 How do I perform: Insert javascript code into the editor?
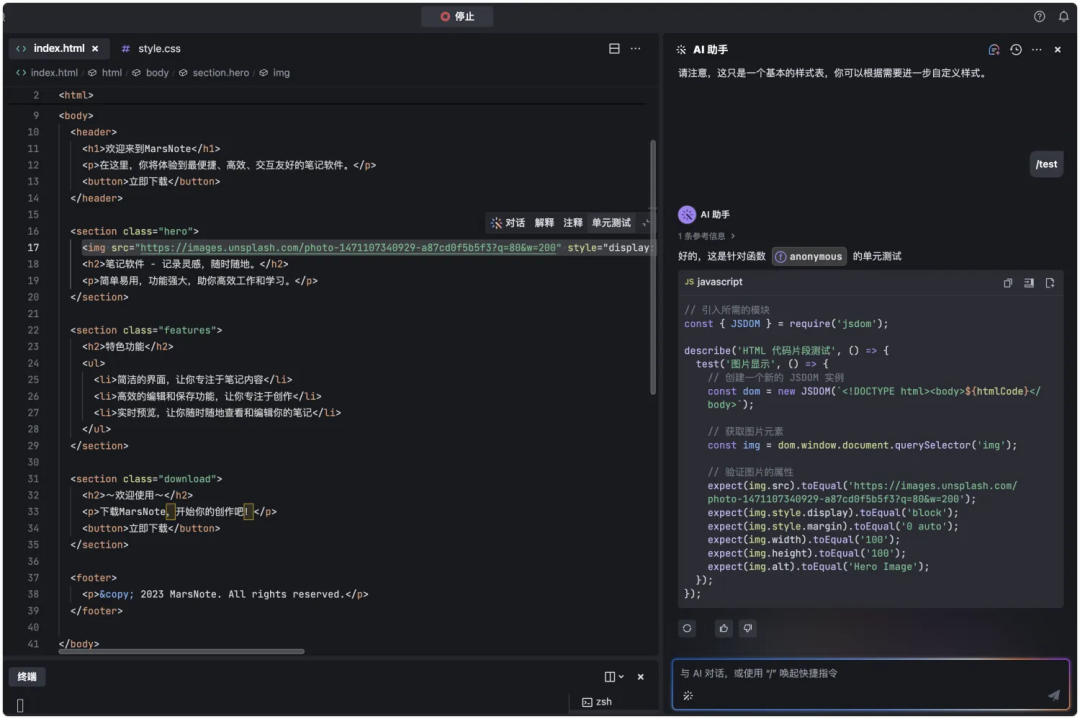click(x=1029, y=283)
